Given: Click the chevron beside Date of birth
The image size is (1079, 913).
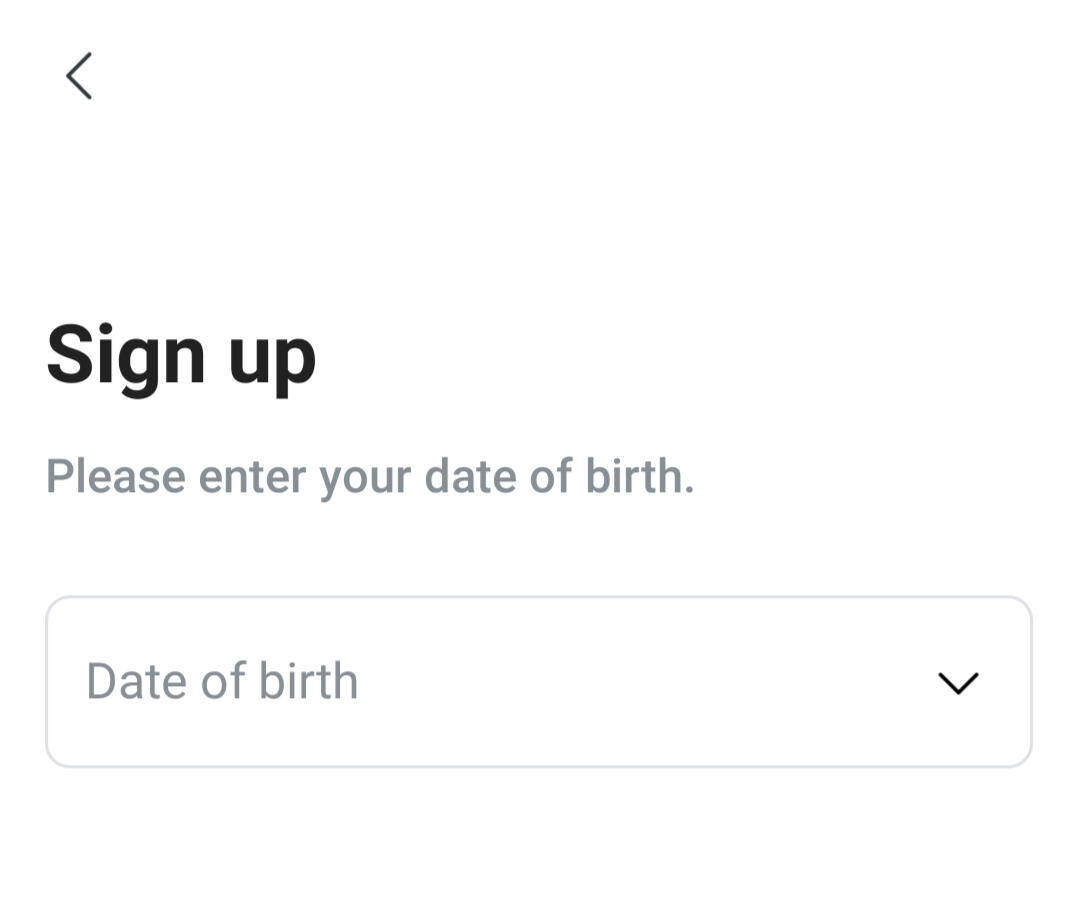Looking at the screenshot, I should [958, 683].
